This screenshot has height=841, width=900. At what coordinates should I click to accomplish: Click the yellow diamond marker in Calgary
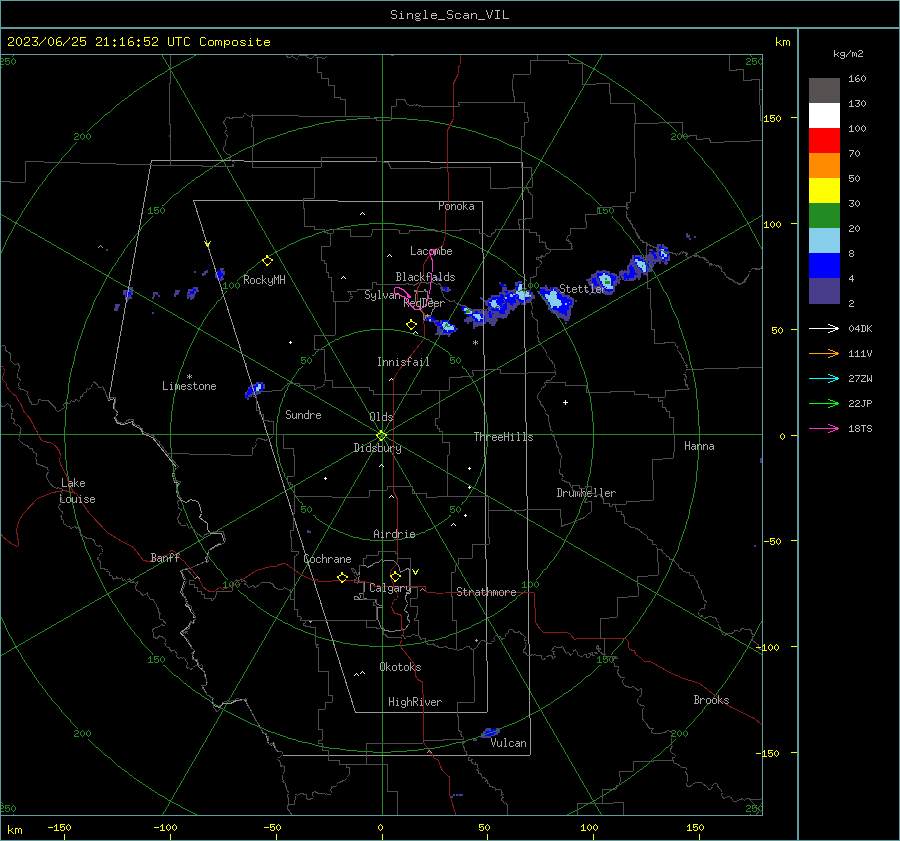(x=395, y=576)
